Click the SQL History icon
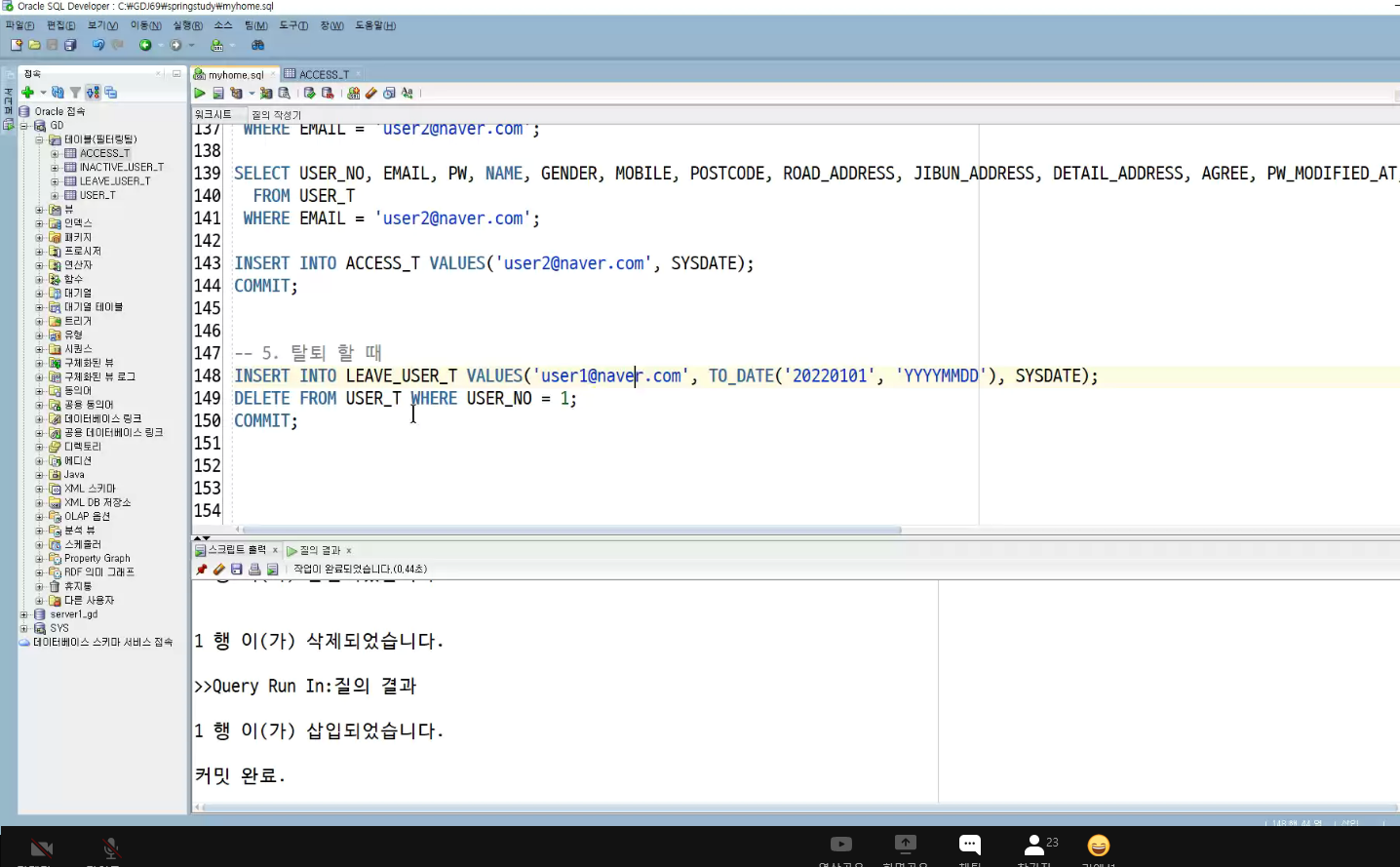Image resolution: width=1400 pixels, height=867 pixels. [x=389, y=94]
